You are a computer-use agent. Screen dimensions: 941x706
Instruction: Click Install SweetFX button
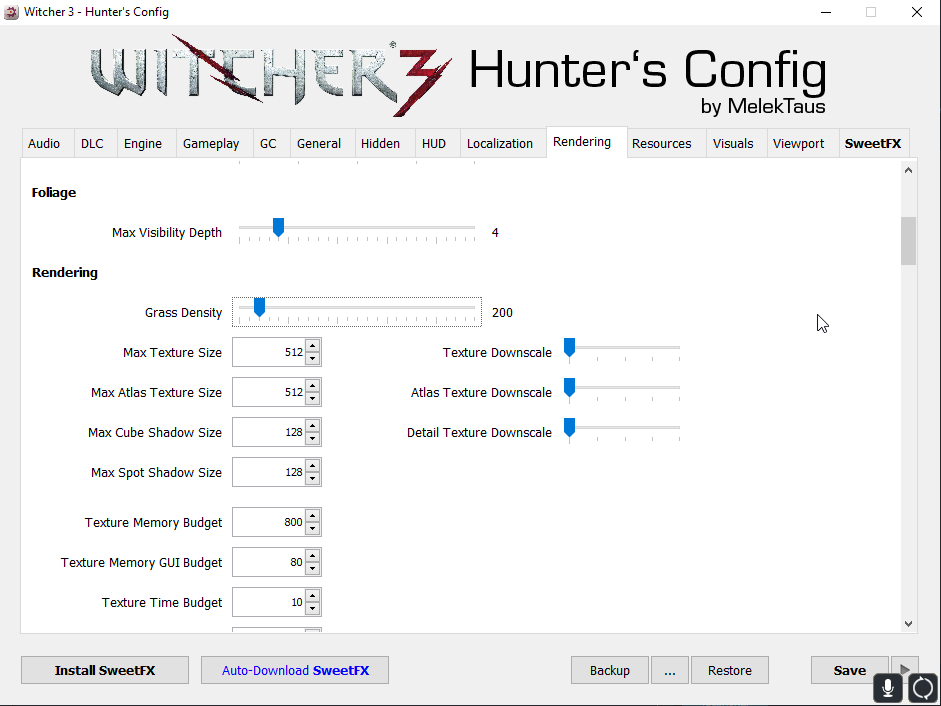coord(105,670)
